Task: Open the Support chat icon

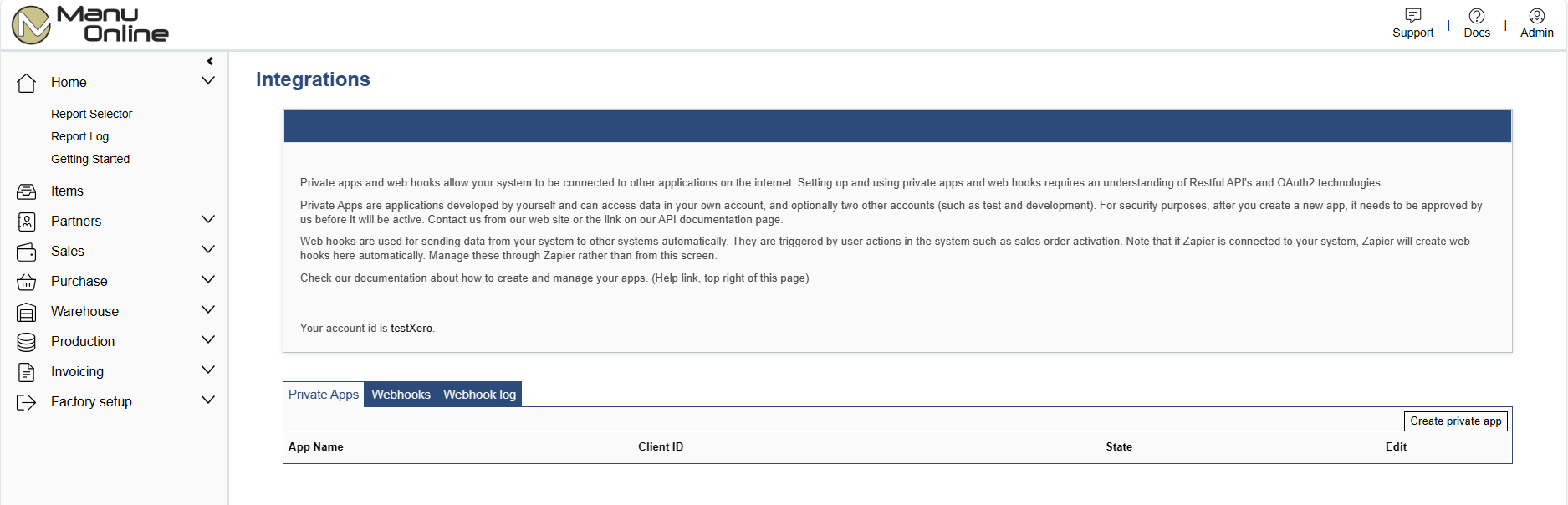Action: point(1412,16)
